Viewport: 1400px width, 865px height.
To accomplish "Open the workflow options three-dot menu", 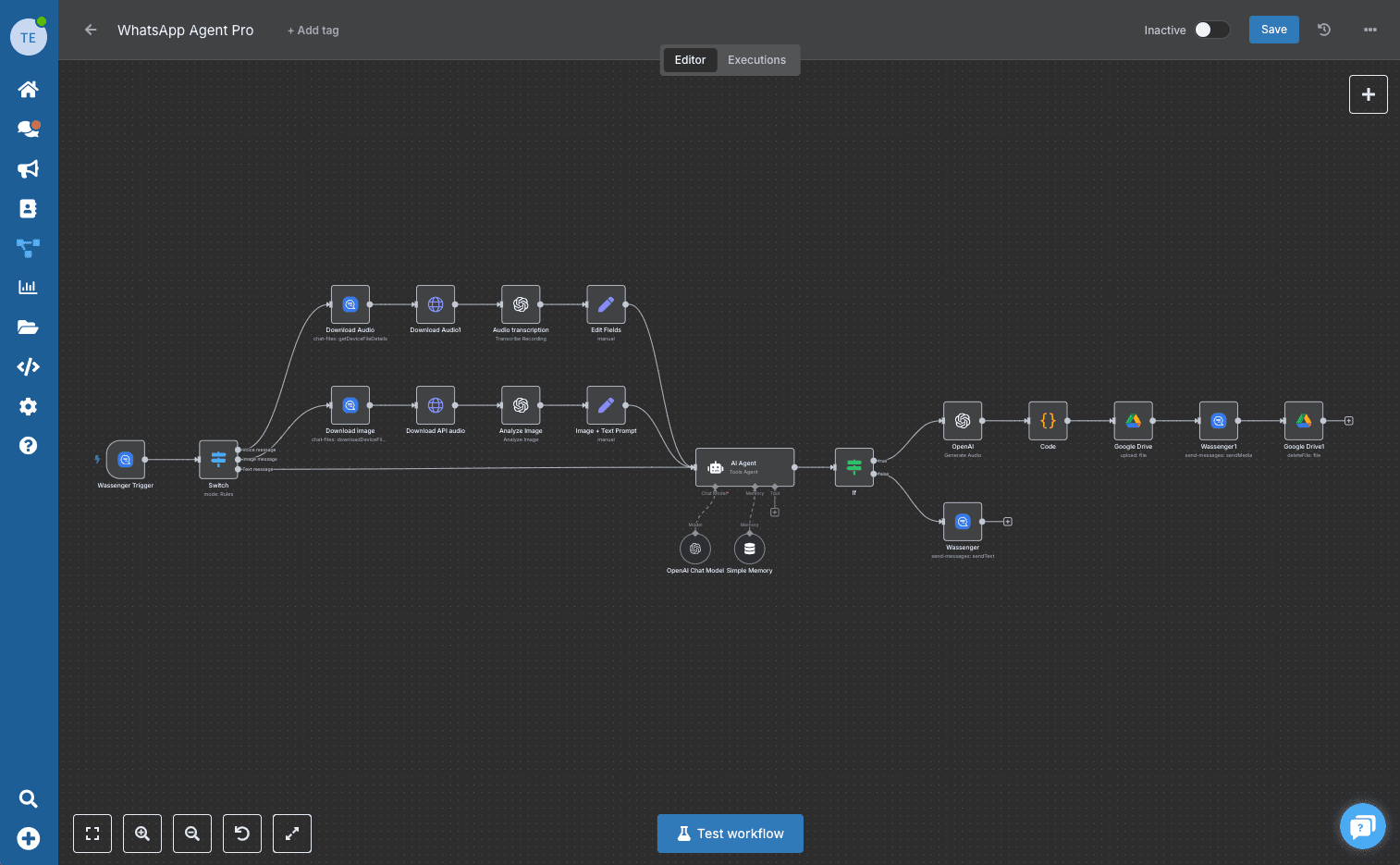I will tap(1370, 30).
